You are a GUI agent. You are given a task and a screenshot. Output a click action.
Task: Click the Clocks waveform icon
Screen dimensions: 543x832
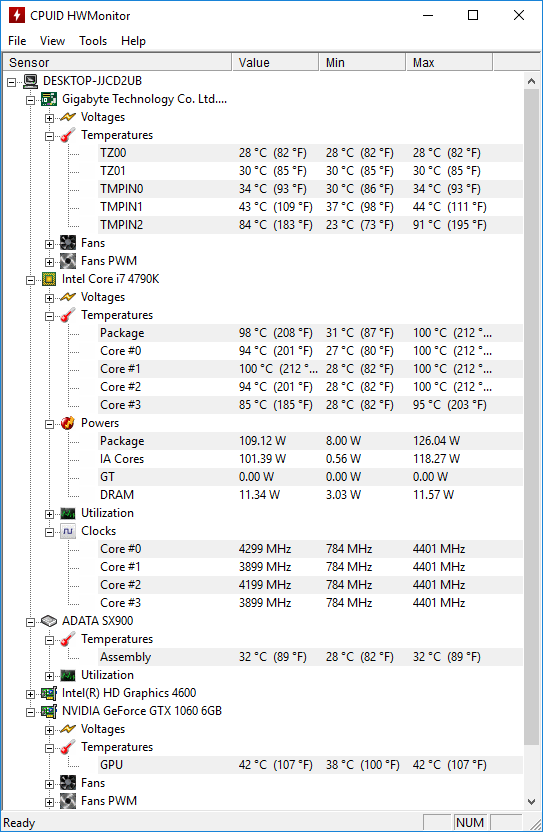[x=68, y=531]
